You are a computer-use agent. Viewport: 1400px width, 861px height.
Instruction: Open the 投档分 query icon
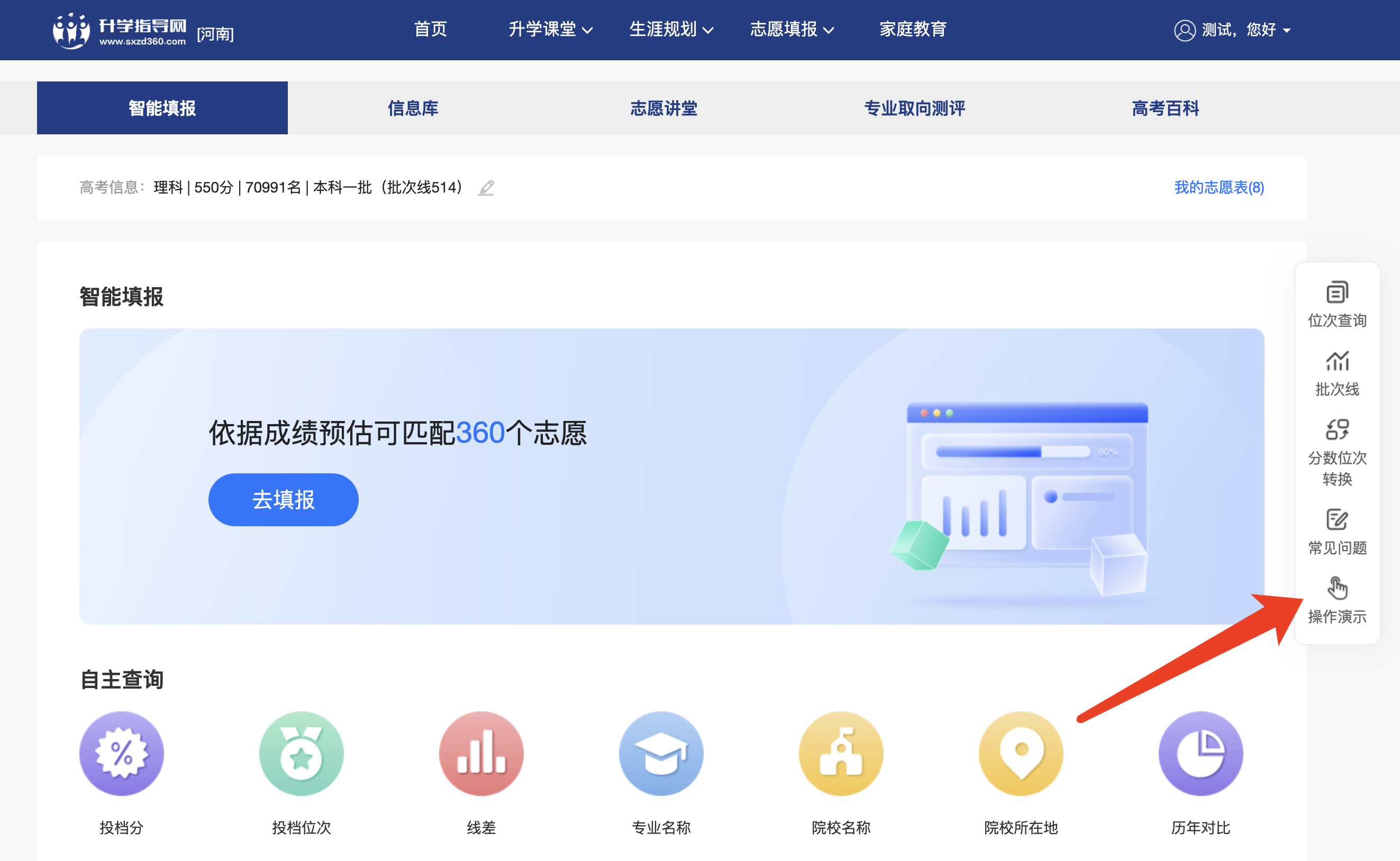pyautogui.click(x=121, y=753)
